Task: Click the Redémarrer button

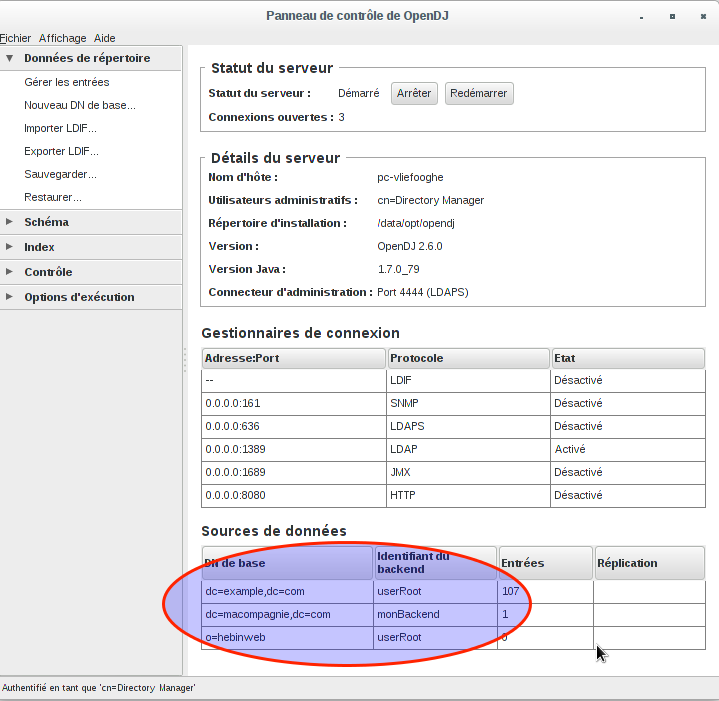Action: pyautogui.click(x=479, y=94)
